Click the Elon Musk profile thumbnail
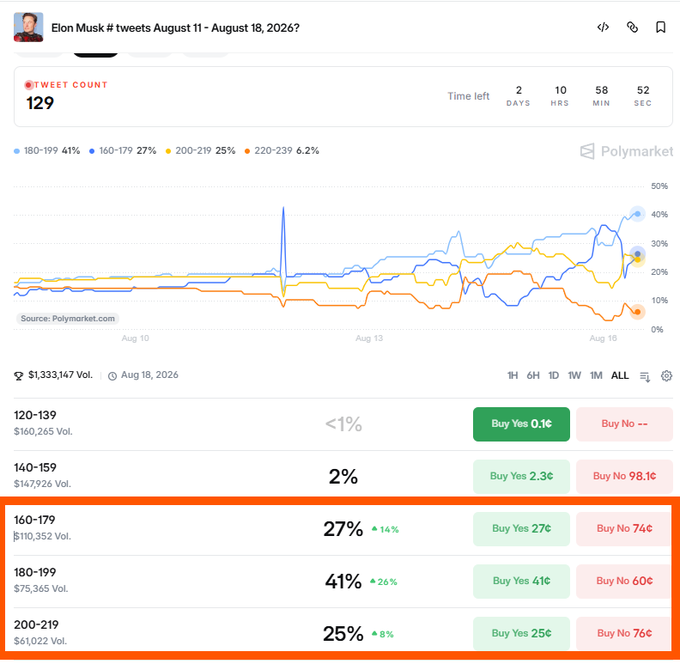 [28, 27]
